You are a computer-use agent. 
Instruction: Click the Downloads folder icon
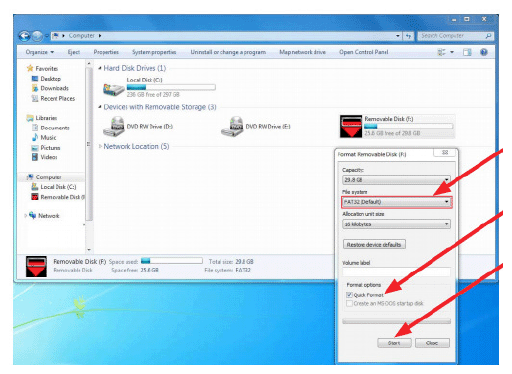35,88
